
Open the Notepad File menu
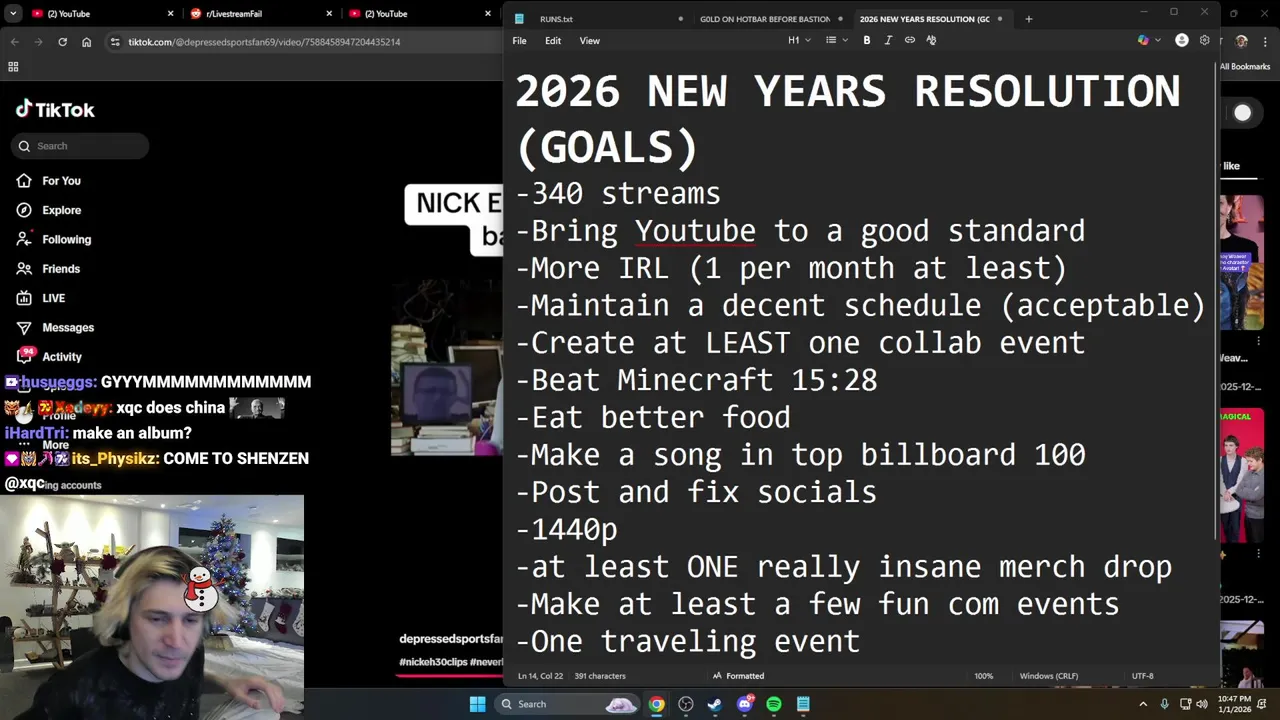click(x=519, y=41)
